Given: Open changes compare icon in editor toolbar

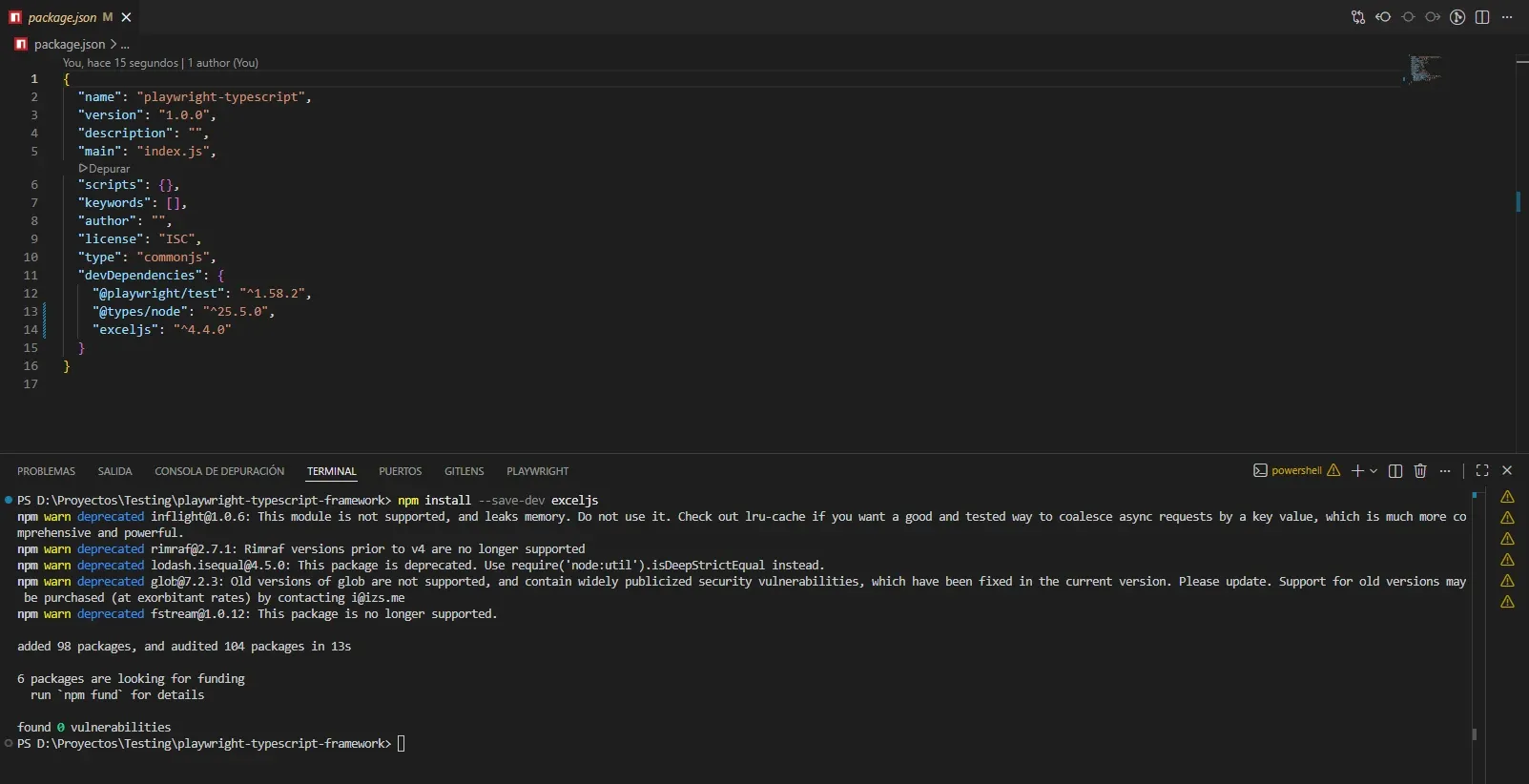Looking at the screenshot, I should coord(1358,17).
